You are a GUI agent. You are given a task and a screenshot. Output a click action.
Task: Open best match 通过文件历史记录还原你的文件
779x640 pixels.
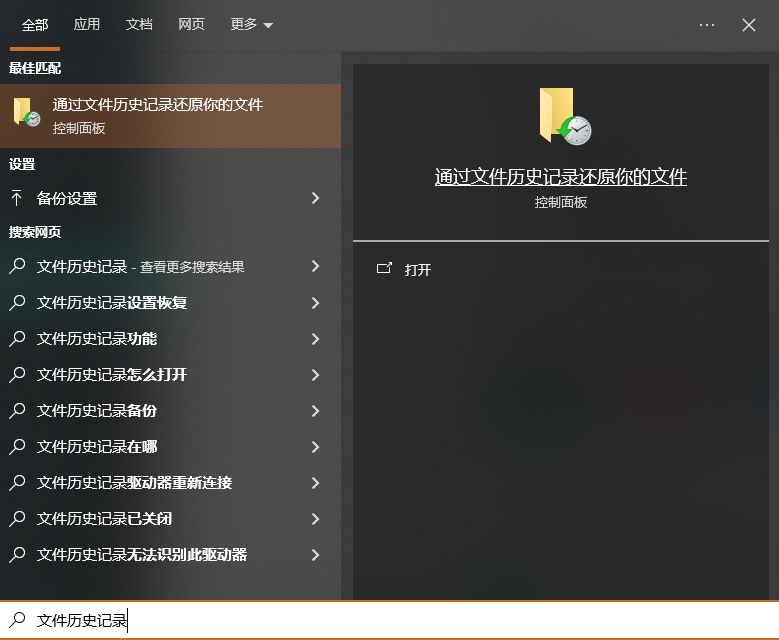[170, 116]
